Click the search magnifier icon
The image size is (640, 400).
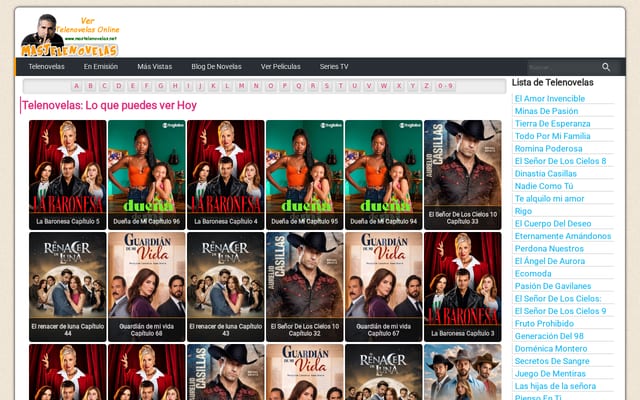point(606,67)
